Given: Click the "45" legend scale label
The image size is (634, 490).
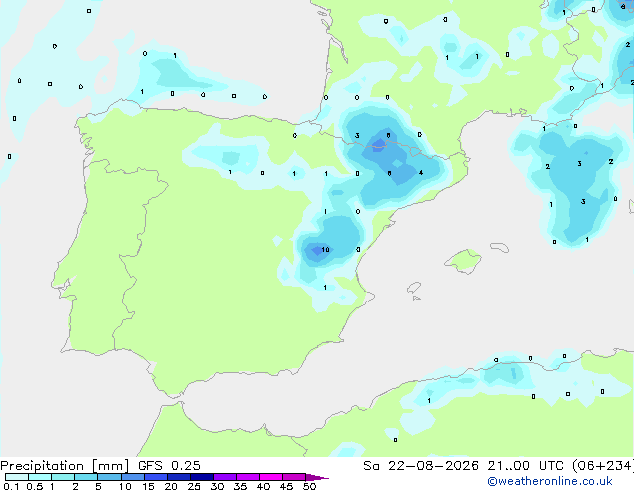Looking at the screenshot, I should pyautogui.click(x=286, y=486).
